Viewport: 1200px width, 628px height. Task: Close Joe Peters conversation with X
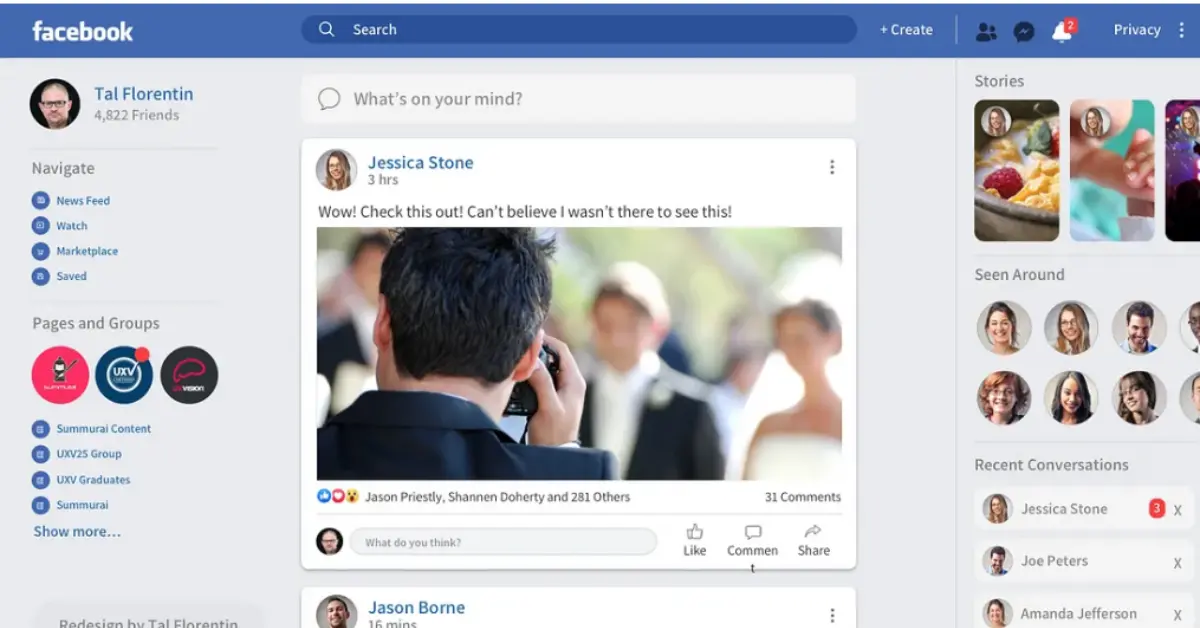pyautogui.click(x=1178, y=562)
